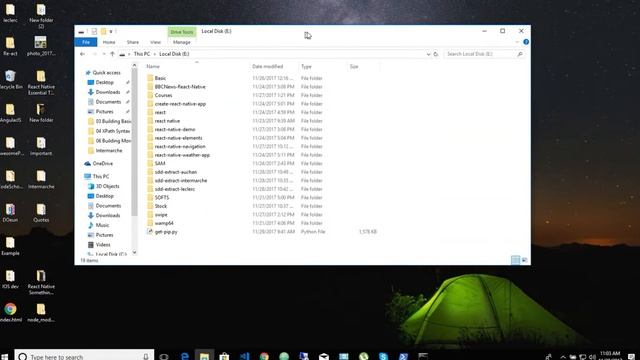Open the Manage ribbon tab

click(x=182, y=42)
